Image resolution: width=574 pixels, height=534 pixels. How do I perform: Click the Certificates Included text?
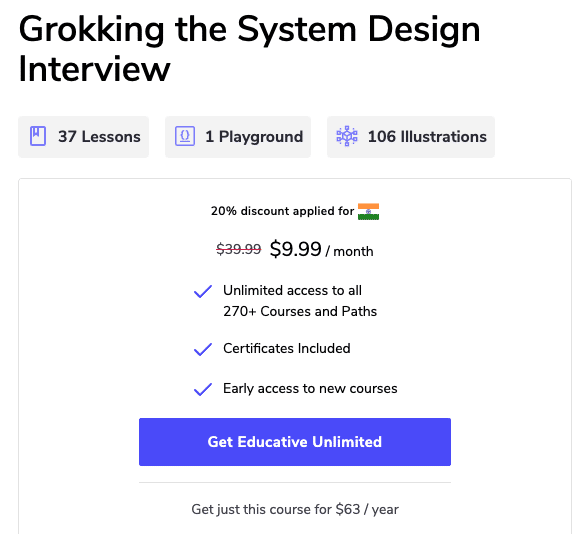click(x=287, y=348)
